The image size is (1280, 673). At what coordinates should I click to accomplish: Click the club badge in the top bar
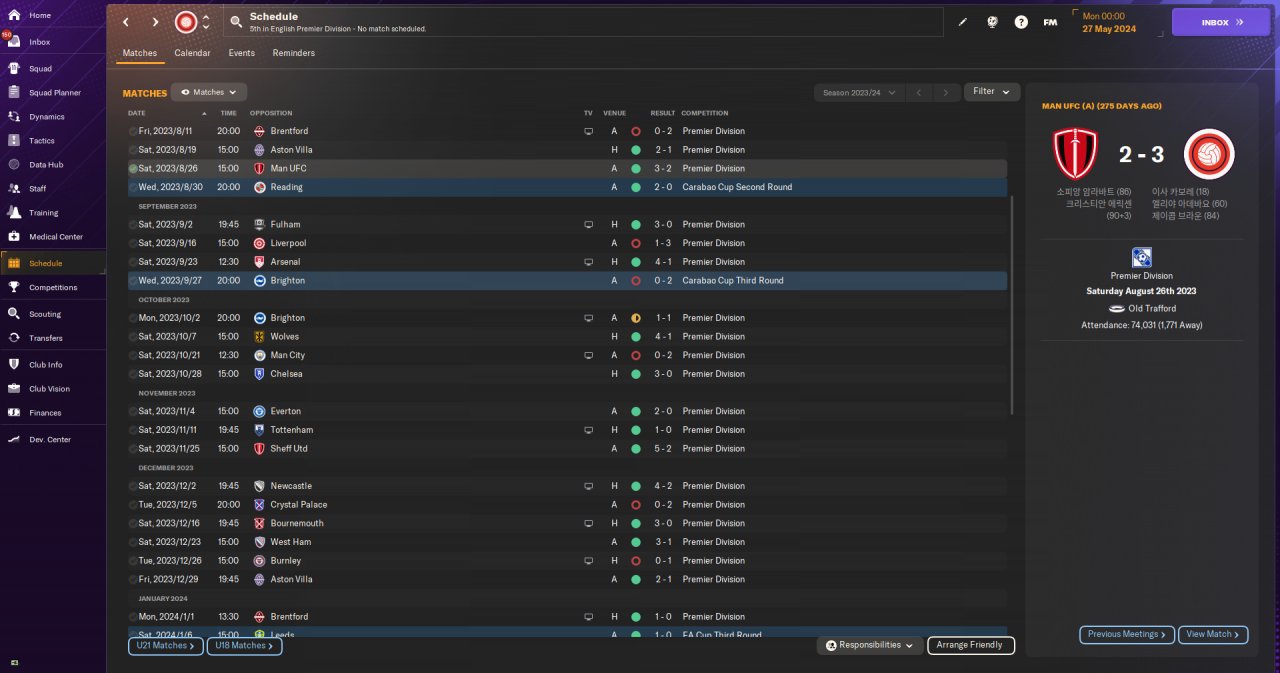(x=186, y=22)
